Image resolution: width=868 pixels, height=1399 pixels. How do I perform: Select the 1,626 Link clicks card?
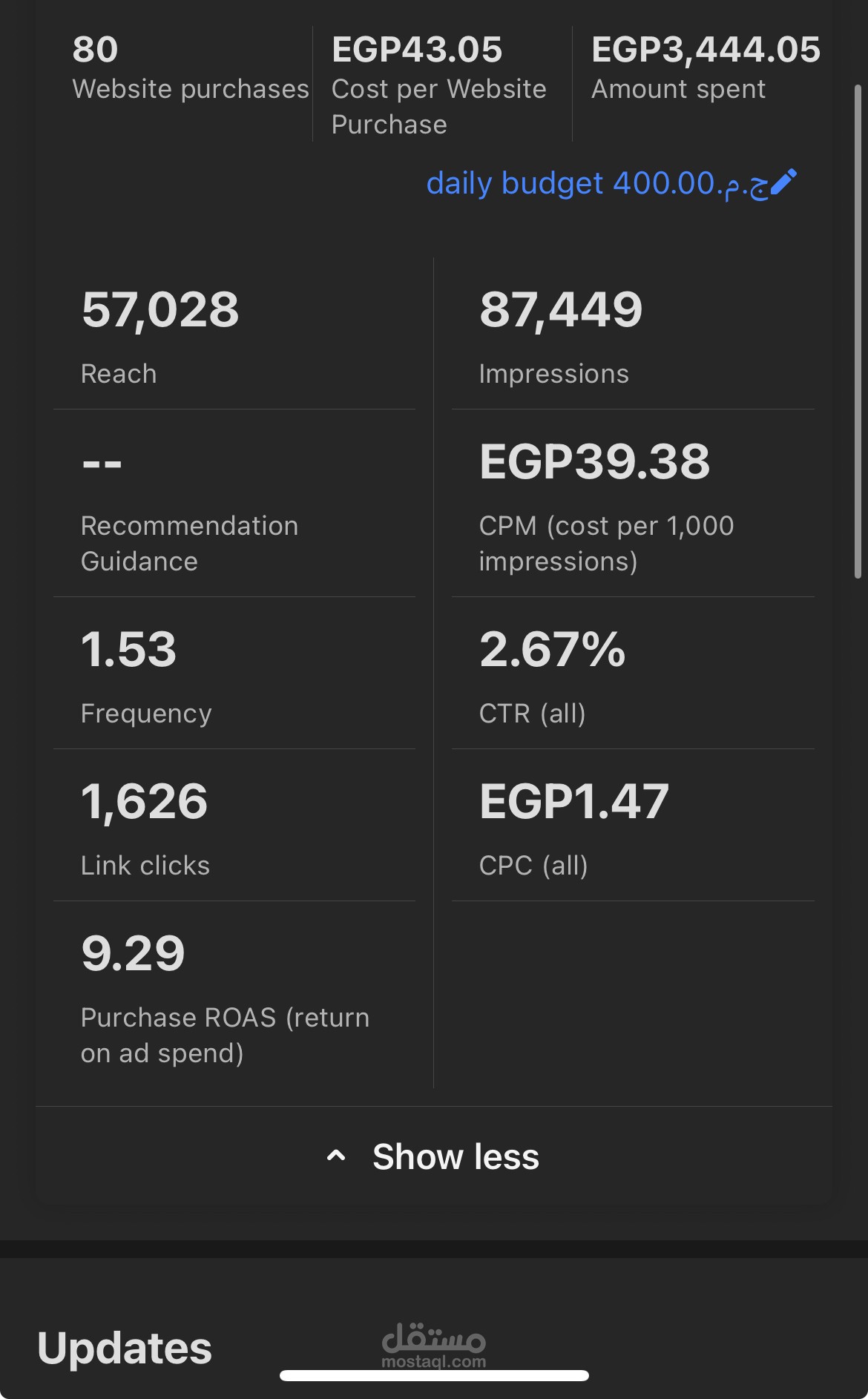coord(234,826)
